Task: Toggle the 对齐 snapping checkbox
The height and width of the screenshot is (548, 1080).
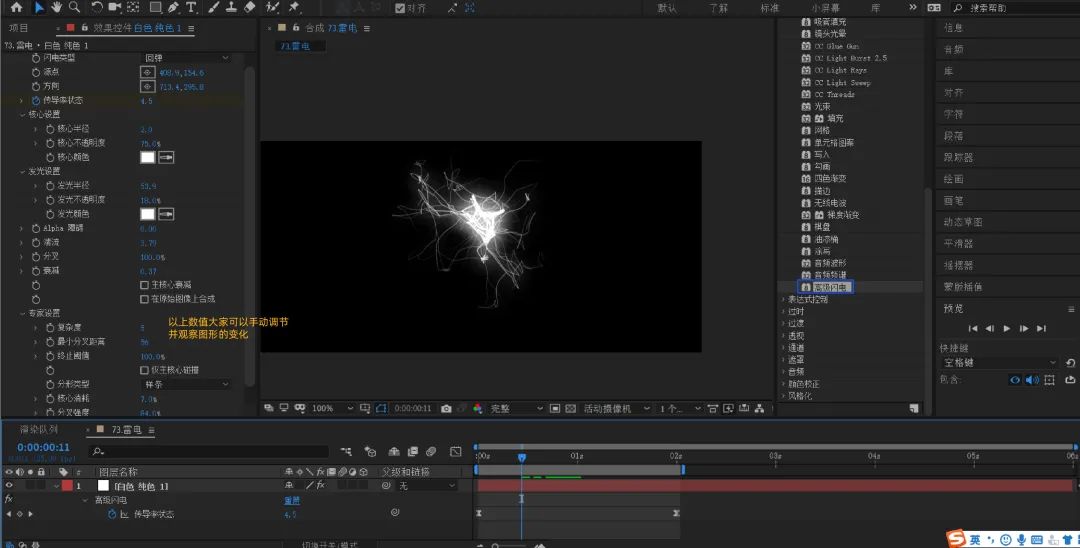Action: click(x=400, y=8)
